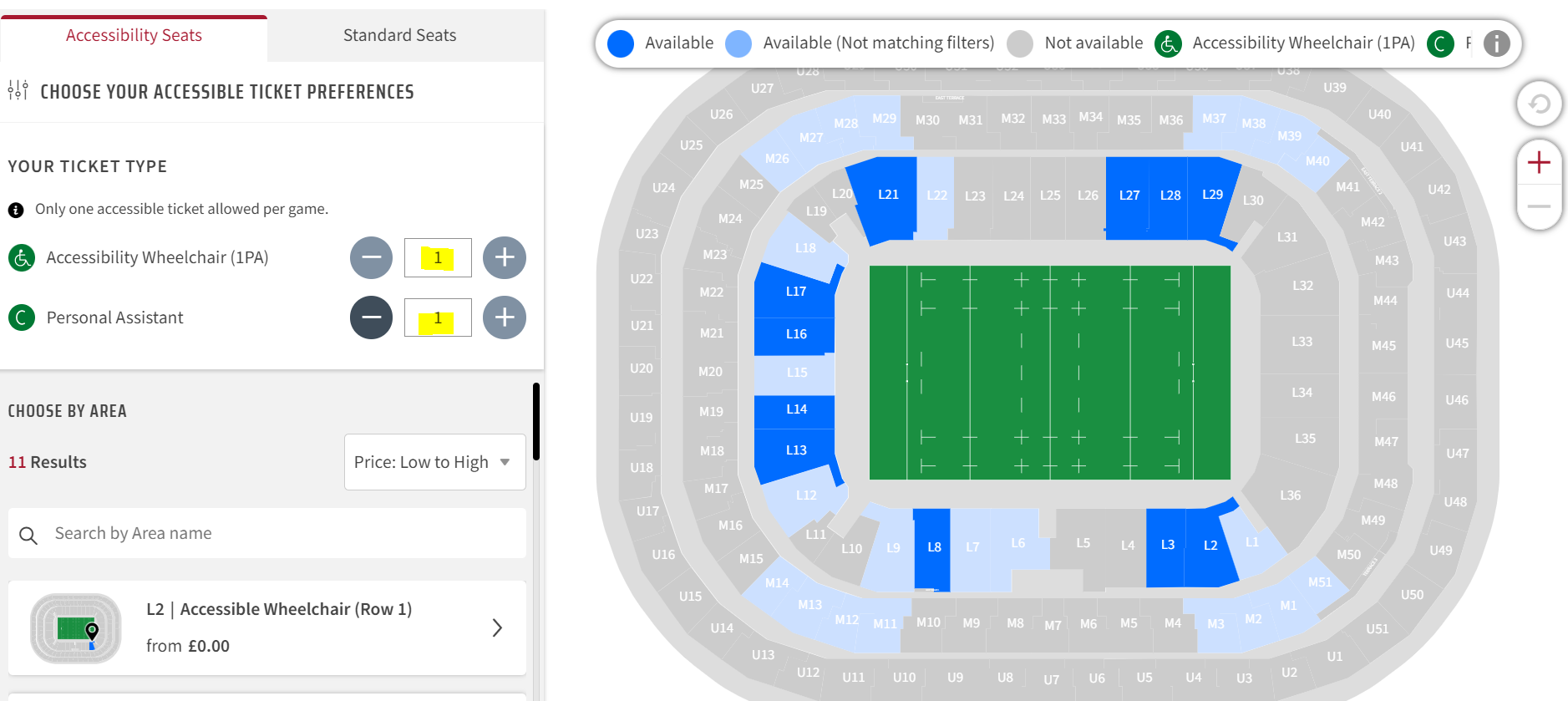Pick available block L8 on the map

click(x=933, y=547)
